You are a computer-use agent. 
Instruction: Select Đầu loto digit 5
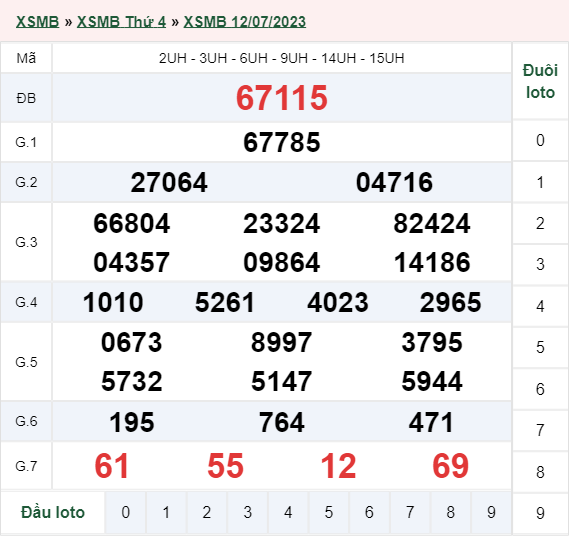click(x=329, y=512)
